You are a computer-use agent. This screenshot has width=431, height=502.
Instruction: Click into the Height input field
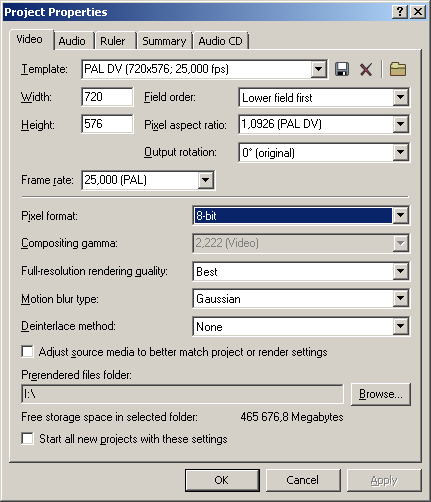107,124
